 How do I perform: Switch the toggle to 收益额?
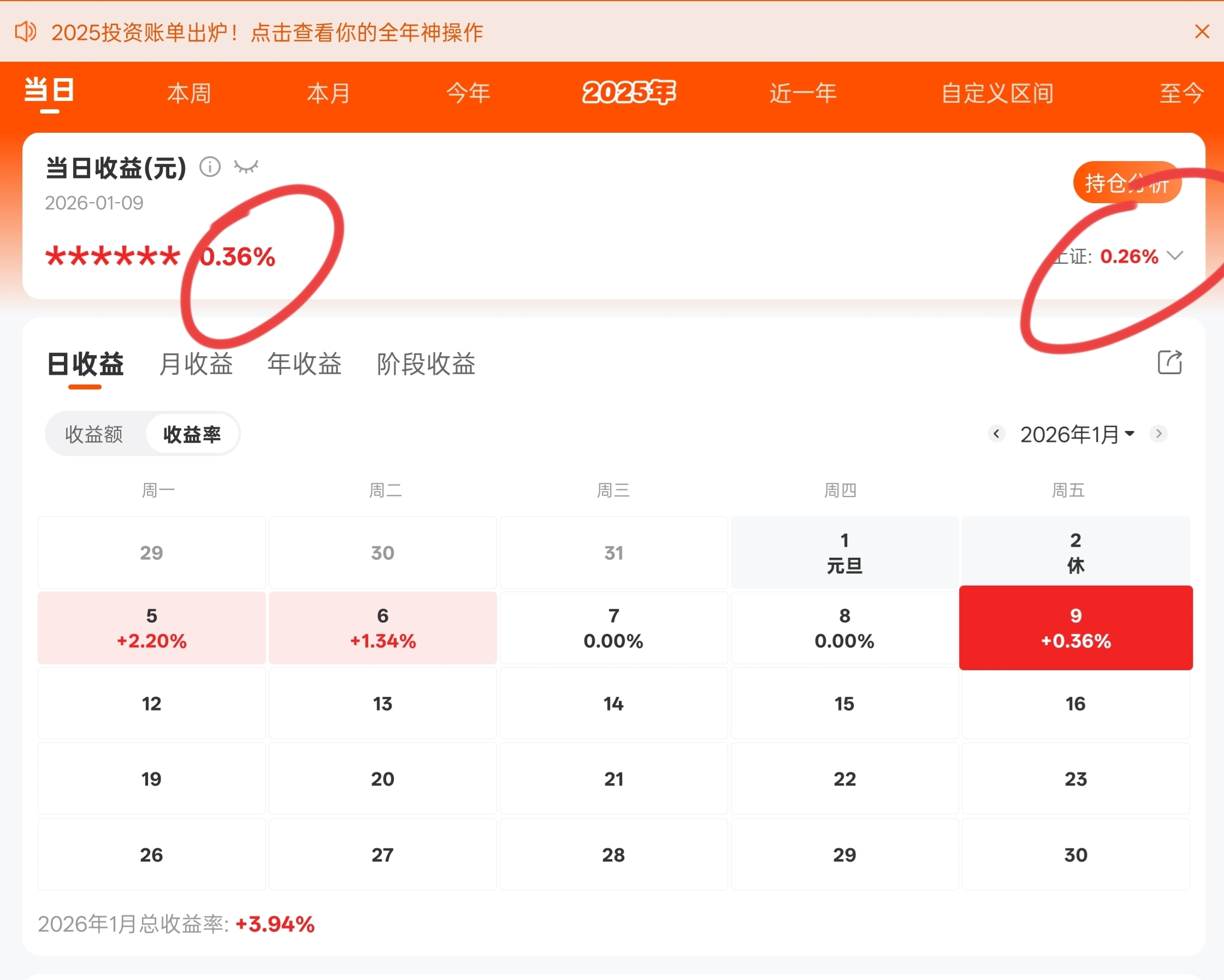click(94, 434)
